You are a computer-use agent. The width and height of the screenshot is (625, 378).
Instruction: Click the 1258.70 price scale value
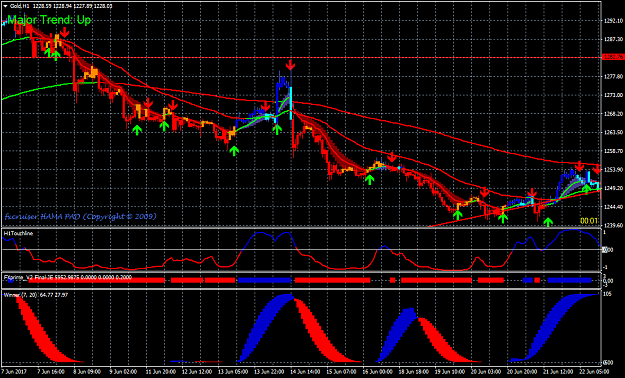pos(613,151)
